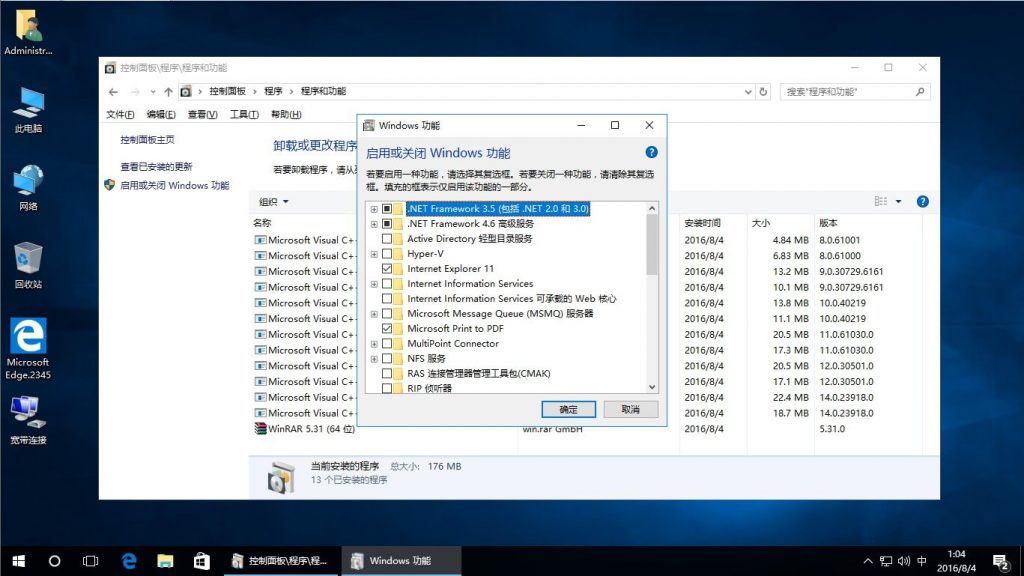Open Cortana search circle on taskbar
1024x576 pixels.
[55, 561]
